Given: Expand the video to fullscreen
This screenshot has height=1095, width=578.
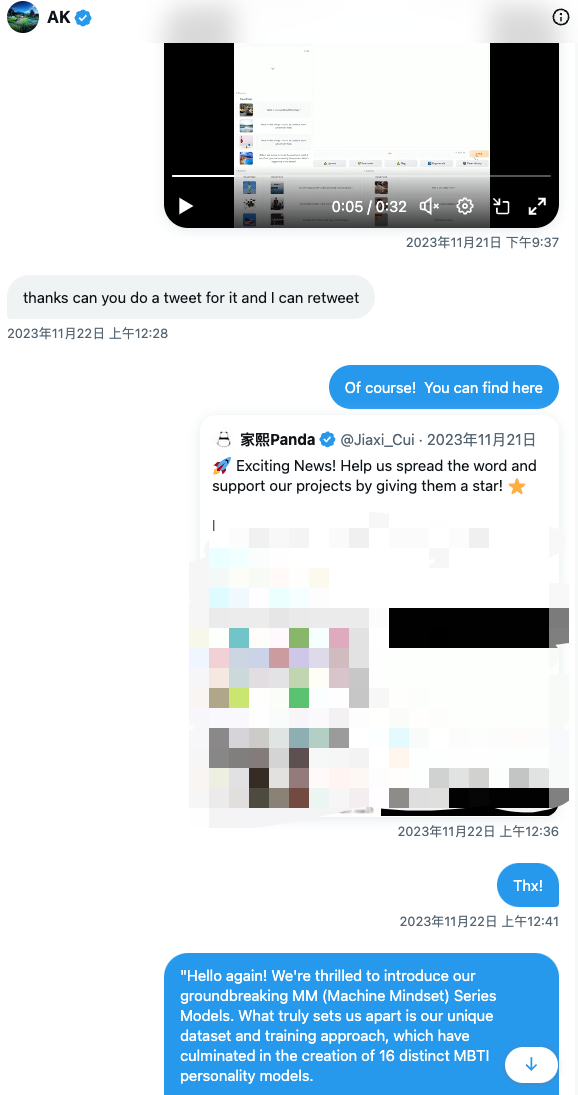Looking at the screenshot, I should tap(537, 206).
